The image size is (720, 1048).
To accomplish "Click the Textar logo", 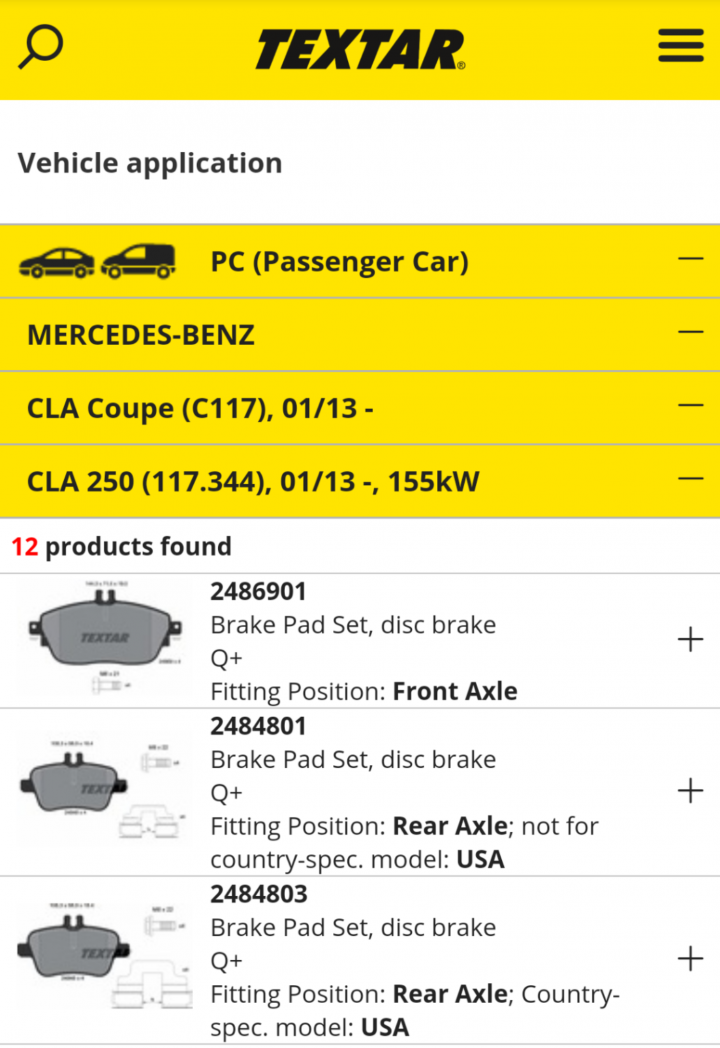I will click(360, 49).
